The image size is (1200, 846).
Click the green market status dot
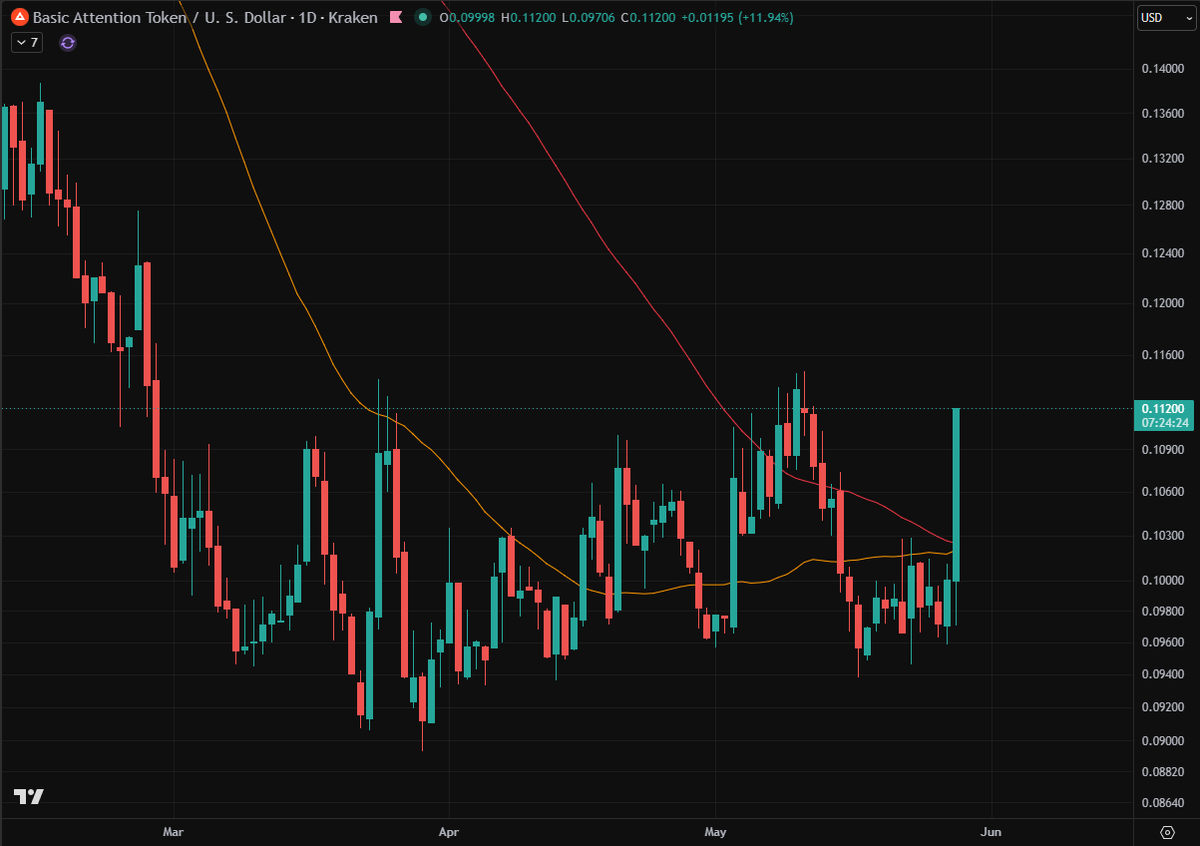pyautogui.click(x=423, y=17)
